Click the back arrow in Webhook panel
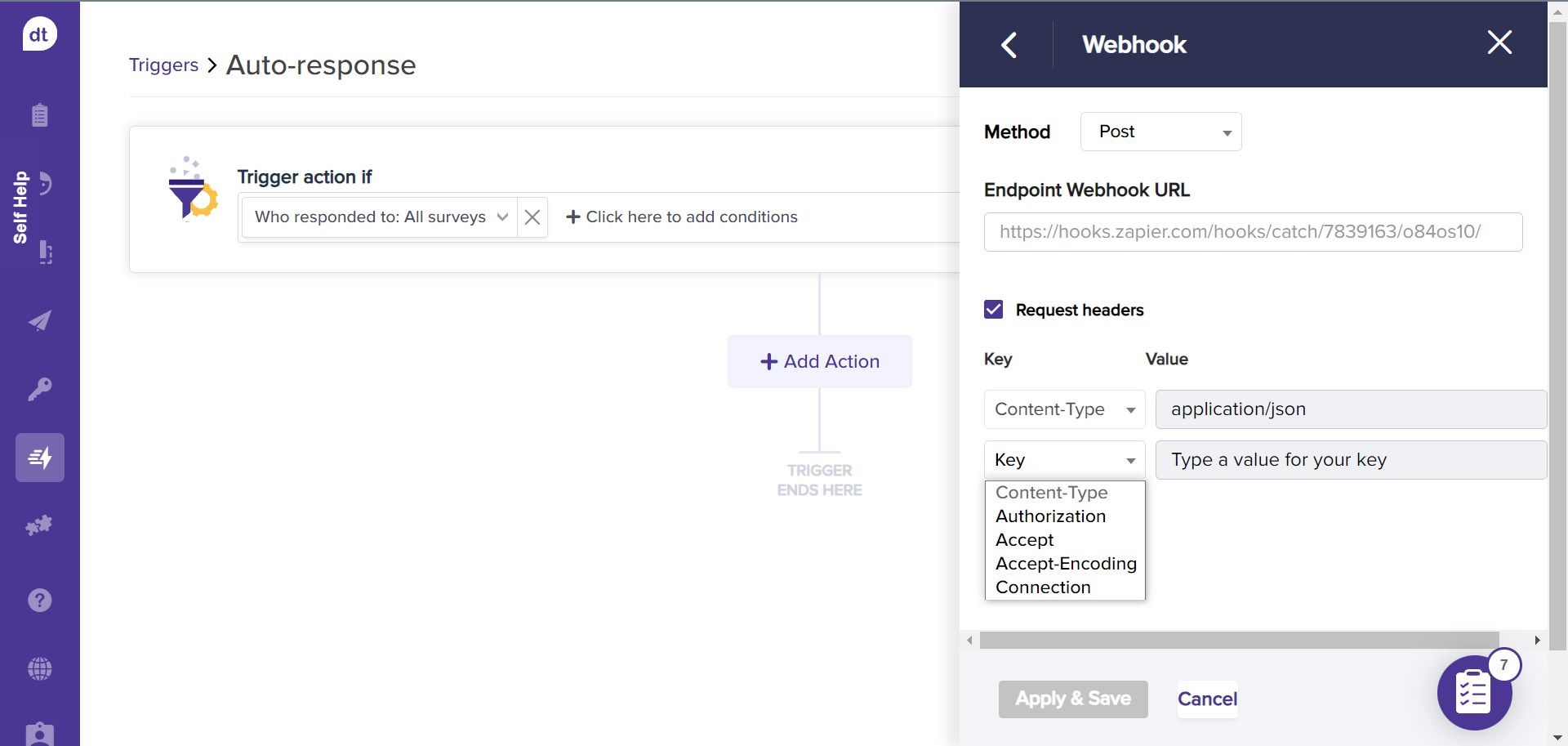 tap(1009, 45)
